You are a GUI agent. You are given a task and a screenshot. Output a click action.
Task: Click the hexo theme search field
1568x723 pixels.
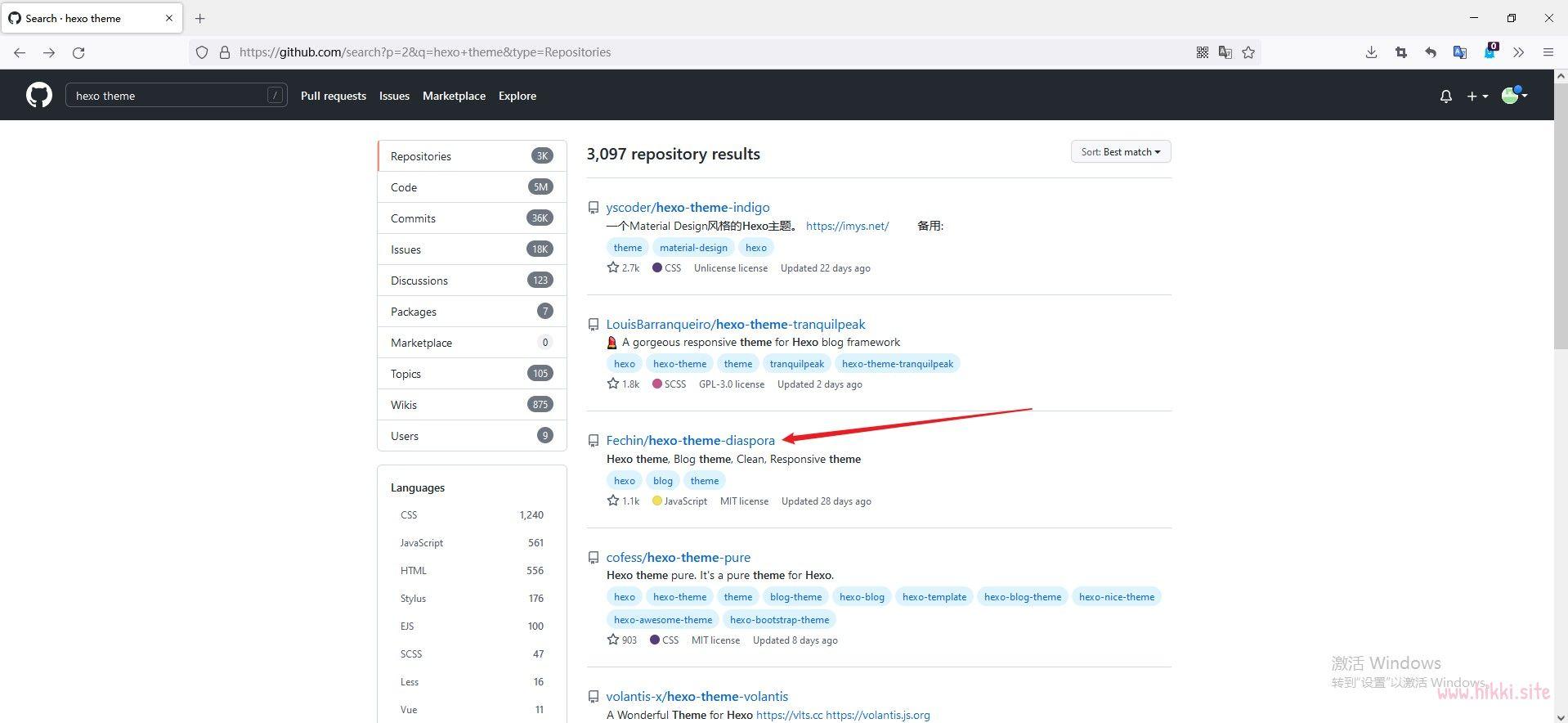coord(177,96)
